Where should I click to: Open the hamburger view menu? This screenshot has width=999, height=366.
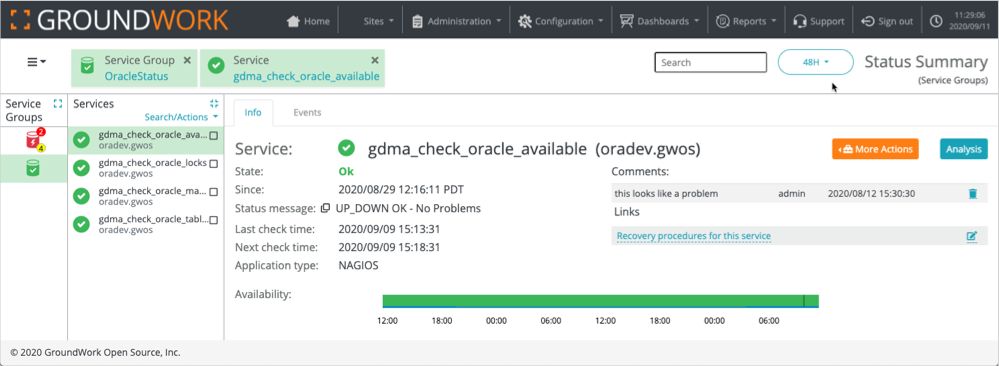tap(36, 62)
